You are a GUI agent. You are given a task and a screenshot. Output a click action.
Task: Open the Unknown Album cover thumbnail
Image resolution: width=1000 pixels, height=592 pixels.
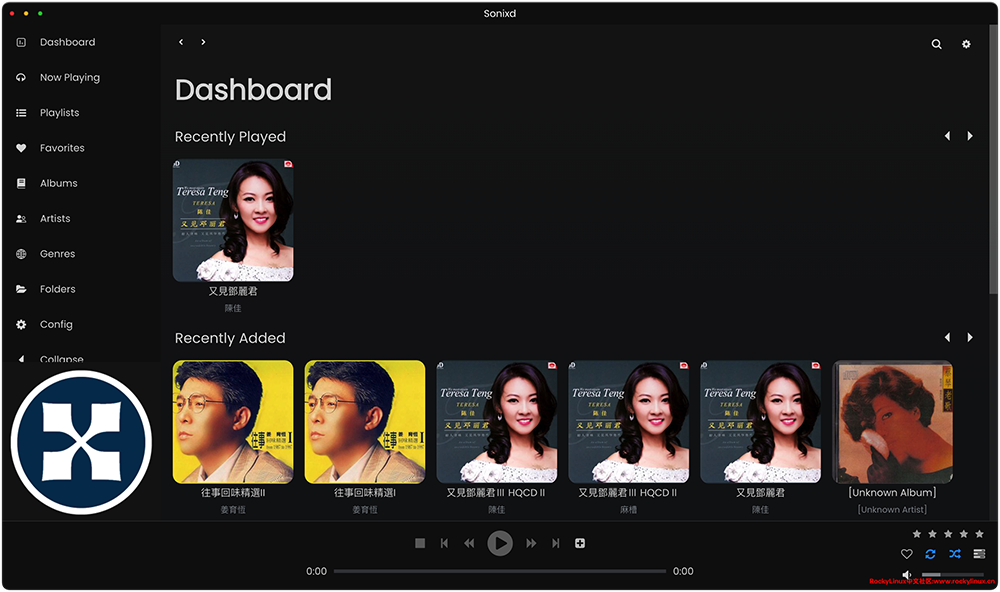[892, 421]
